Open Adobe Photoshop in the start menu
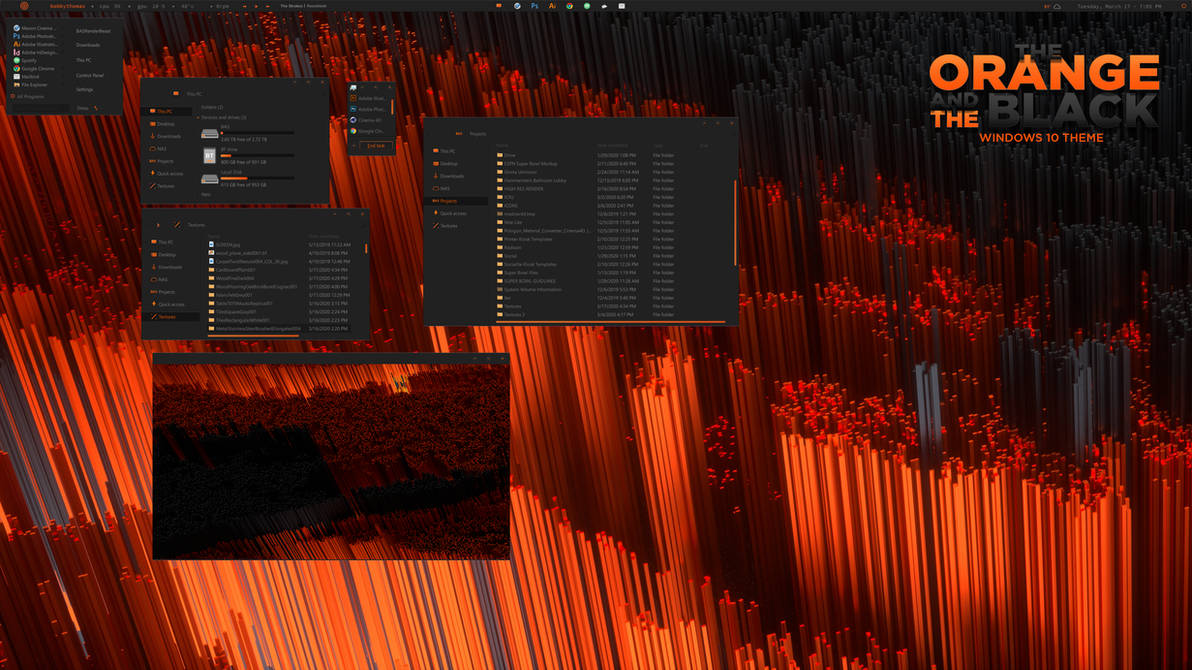This screenshot has height=670, width=1192. pos(36,36)
